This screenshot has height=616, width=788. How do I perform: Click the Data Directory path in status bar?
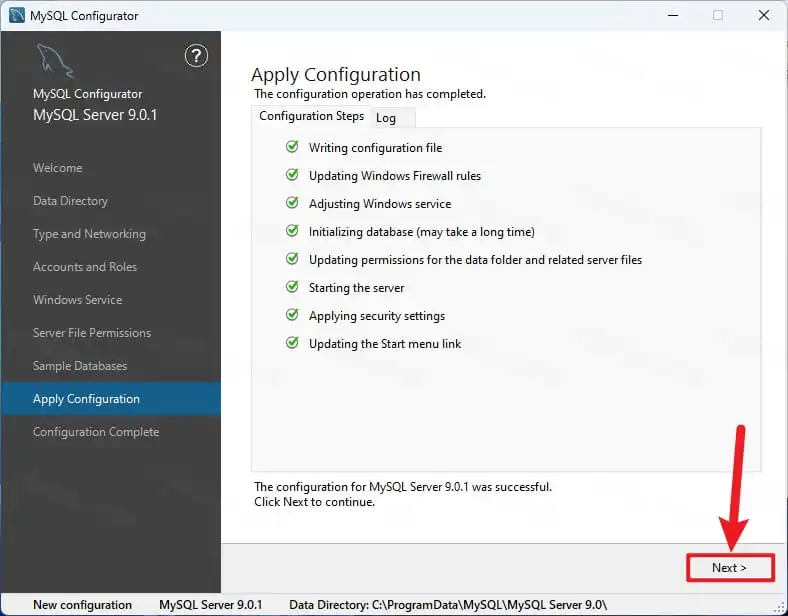point(448,605)
